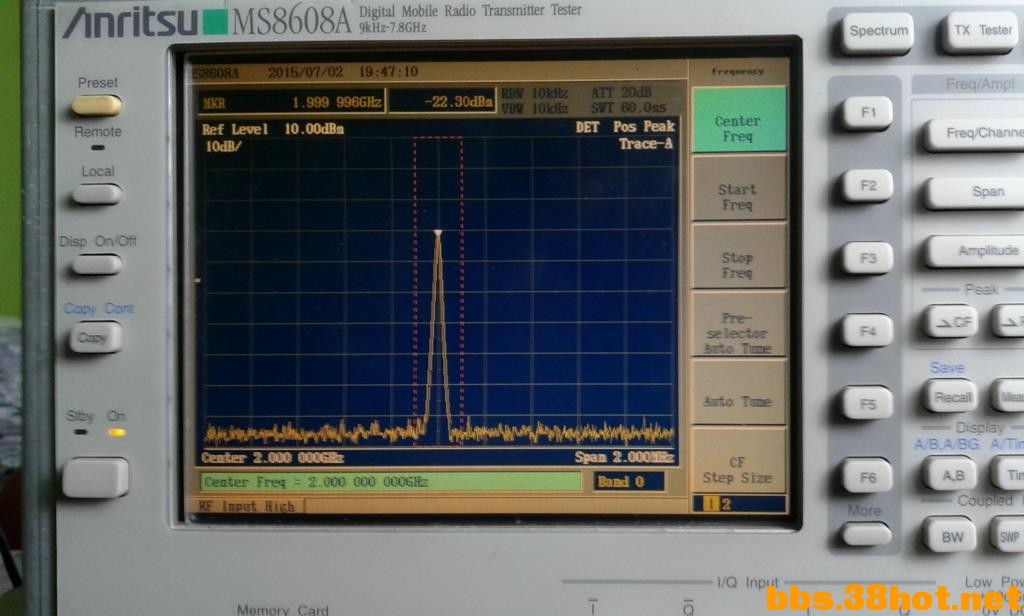Viewport: 1024px width, 616px height.
Task: Click the Span 2.000MHz label below the graph
Action: pyautogui.click(x=624, y=457)
